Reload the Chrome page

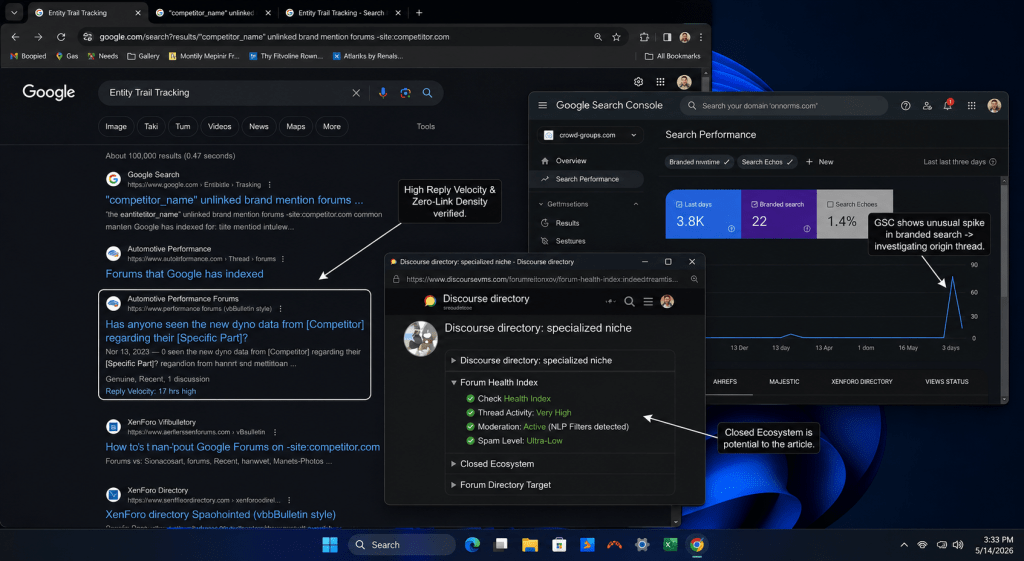[x=61, y=37]
